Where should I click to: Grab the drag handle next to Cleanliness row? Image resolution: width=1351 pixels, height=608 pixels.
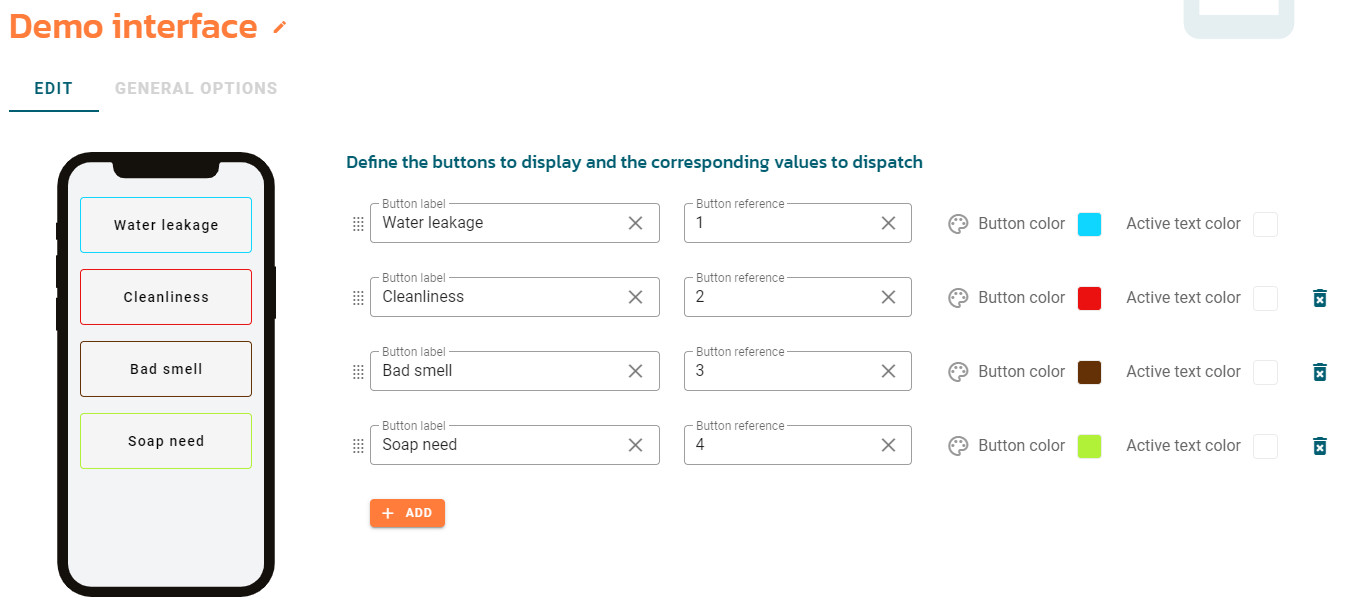[358, 298]
